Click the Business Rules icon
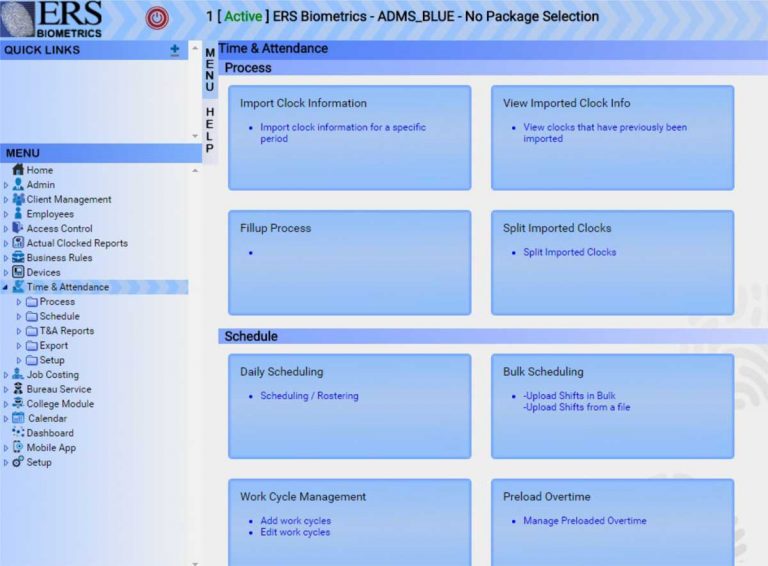This screenshot has width=768, height=566. (x=18, y=258)
